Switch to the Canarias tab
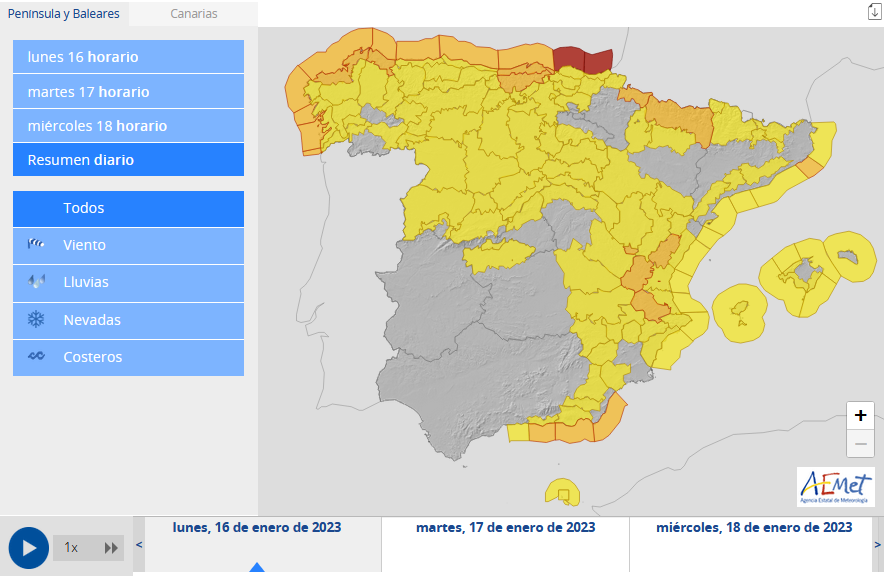890x576 pixels. tap(194, 14)
